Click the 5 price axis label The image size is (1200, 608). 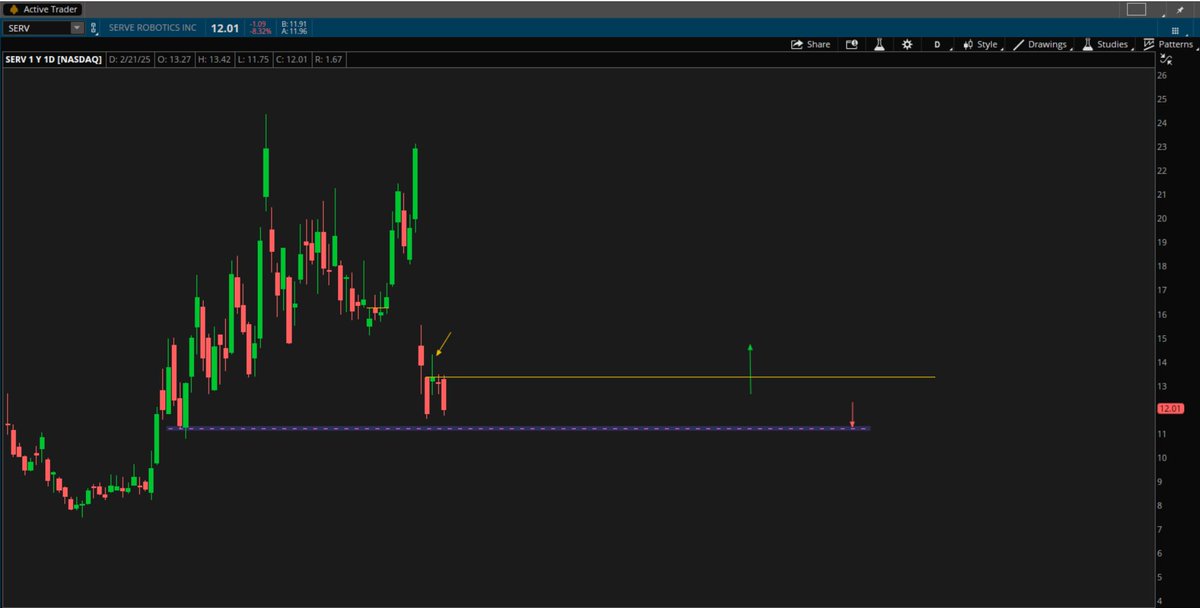click(x=1161, y=578)
